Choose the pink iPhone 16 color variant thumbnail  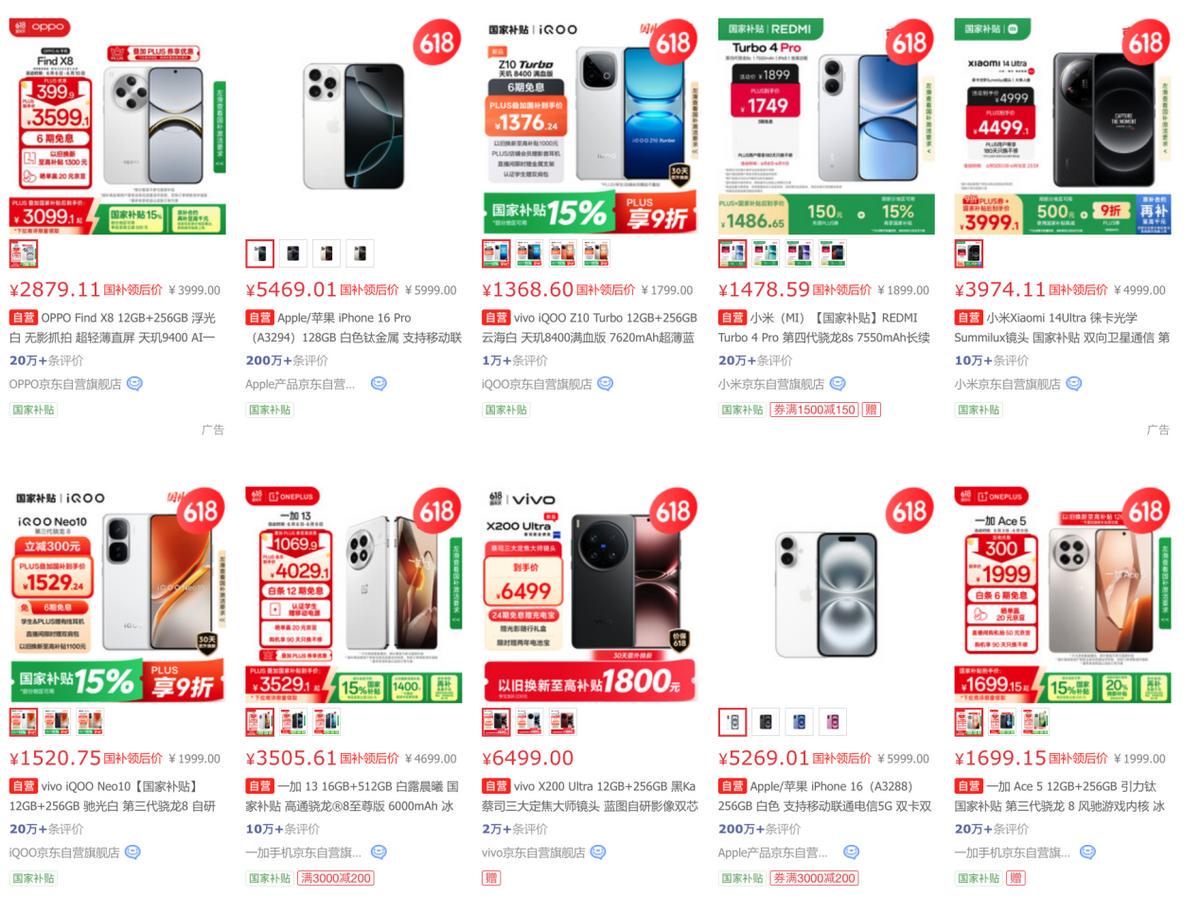coord(832,722)
